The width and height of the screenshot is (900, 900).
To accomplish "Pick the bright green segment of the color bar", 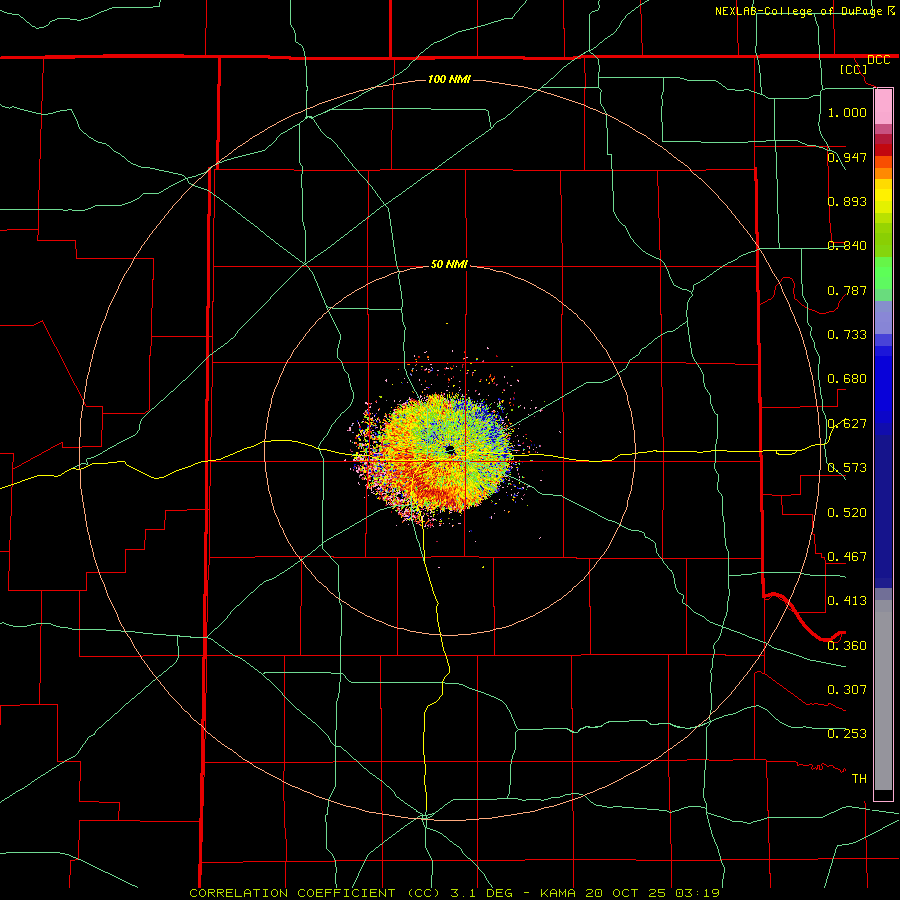I will pyautogui.click(x=883, y=273).
